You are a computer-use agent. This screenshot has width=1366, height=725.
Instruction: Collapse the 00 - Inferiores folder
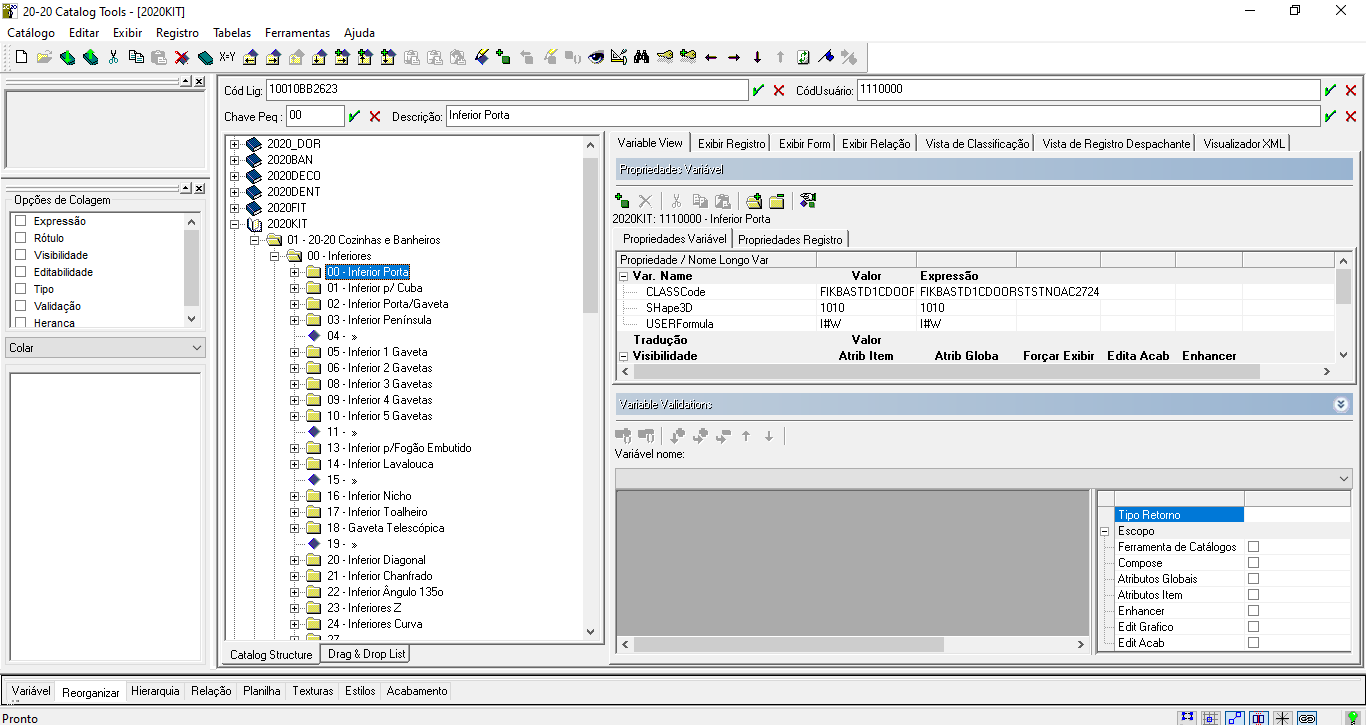point(275,256)
